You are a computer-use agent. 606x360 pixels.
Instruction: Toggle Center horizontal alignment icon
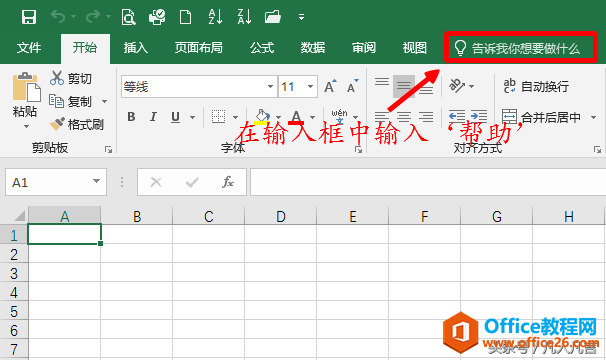point(404,117)
